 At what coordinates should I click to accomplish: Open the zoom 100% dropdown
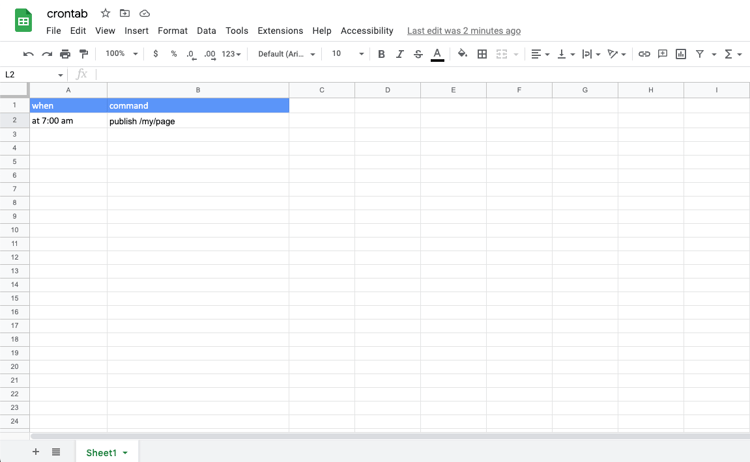(x=121, y=54)
